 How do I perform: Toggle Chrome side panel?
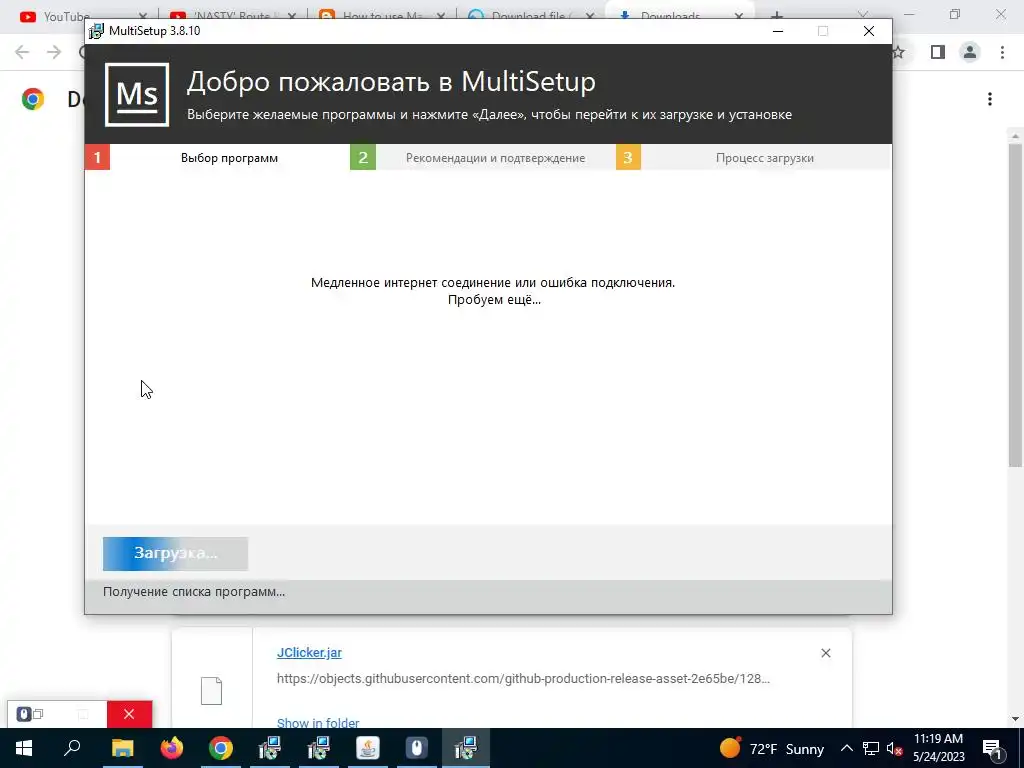[938, 52]
